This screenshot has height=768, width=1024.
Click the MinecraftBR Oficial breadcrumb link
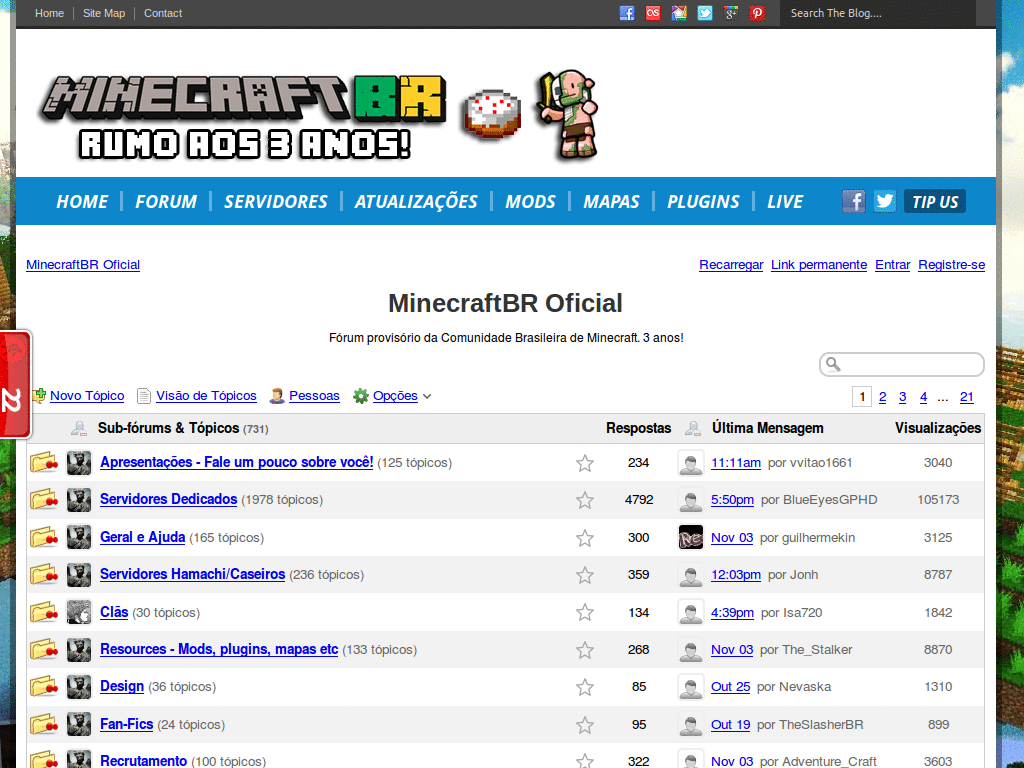click(83, 264)
